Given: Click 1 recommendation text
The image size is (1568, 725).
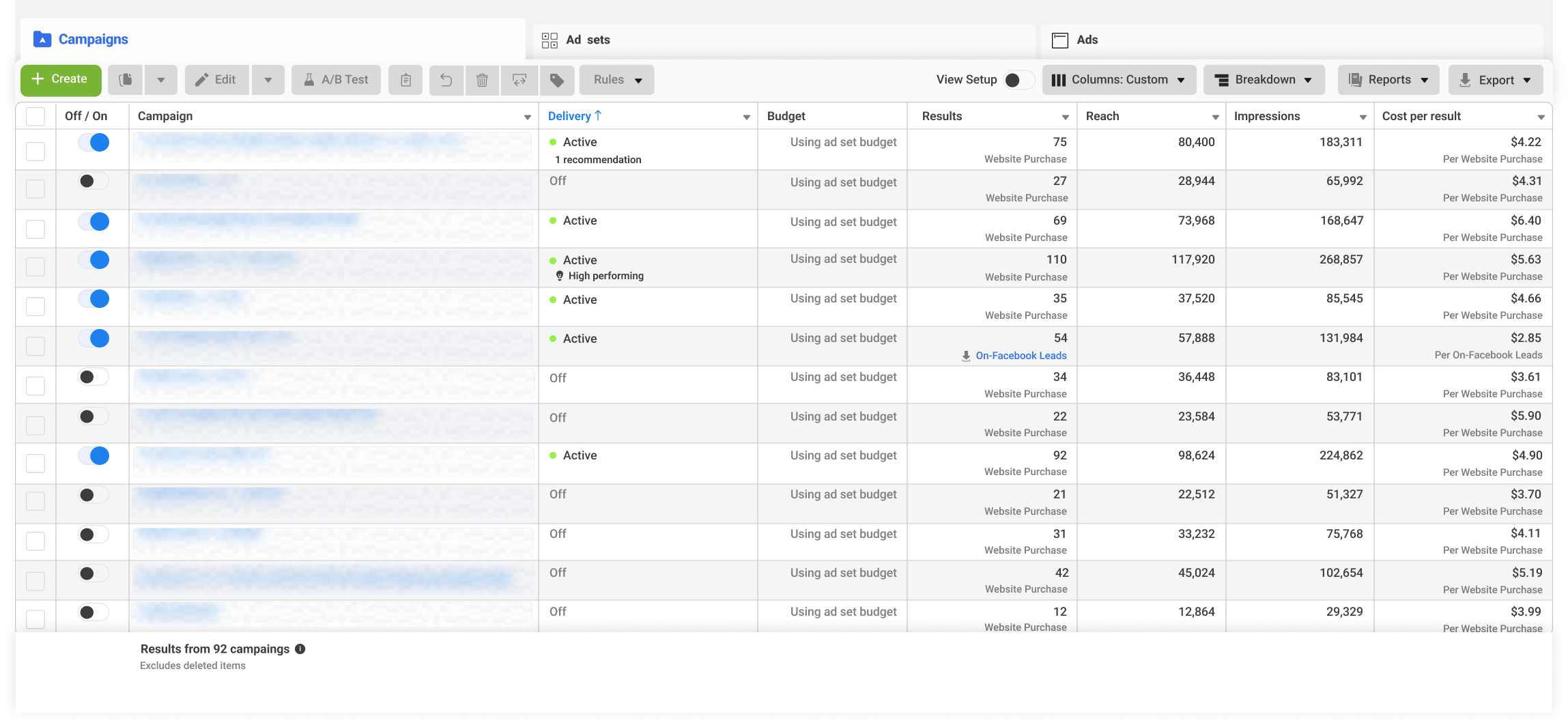Looking at the screenshot, I should click(598, 160).
